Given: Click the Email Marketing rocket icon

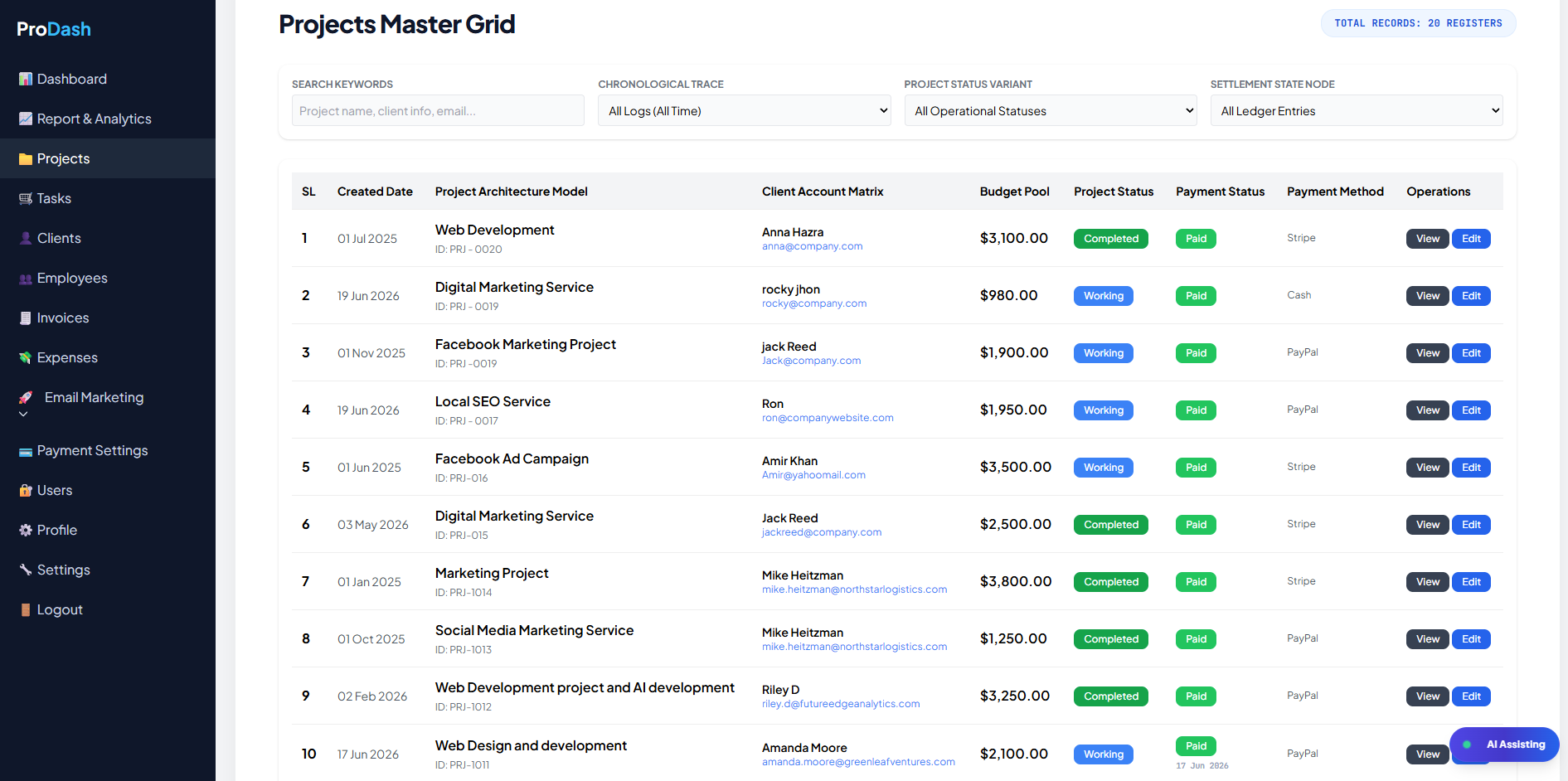Looking at the screenshot, I should coord(26,397).
